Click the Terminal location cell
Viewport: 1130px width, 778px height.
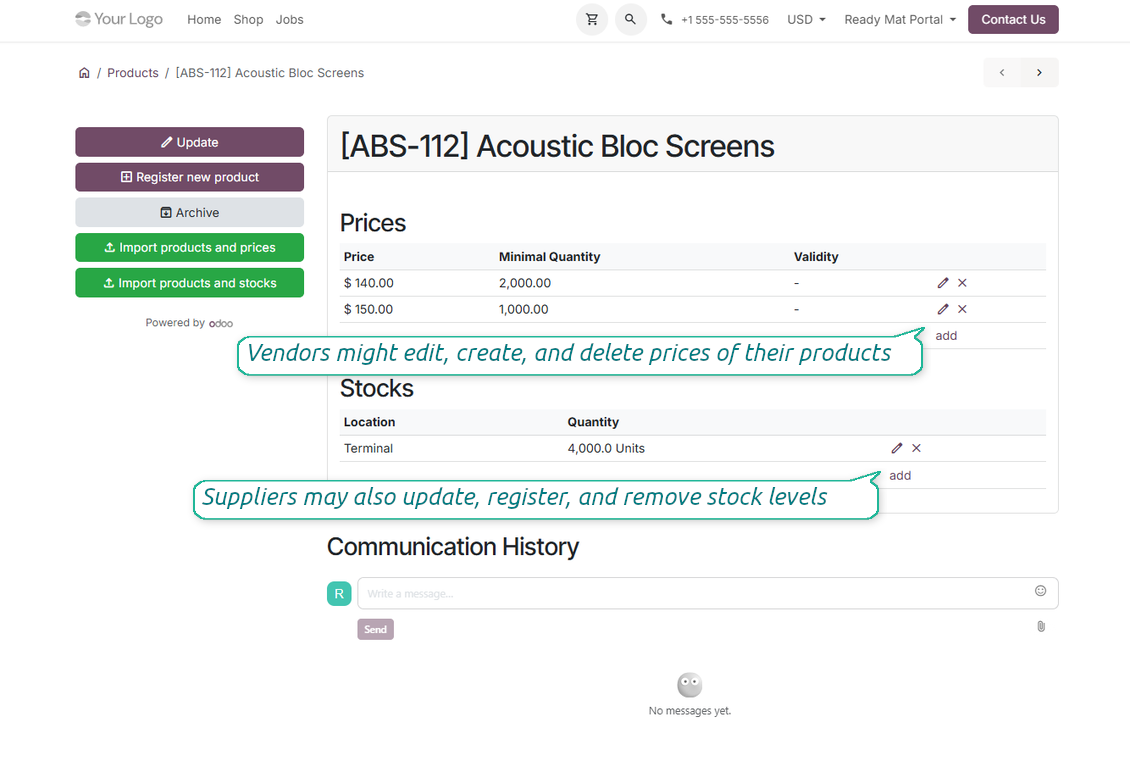click(368, 448)
